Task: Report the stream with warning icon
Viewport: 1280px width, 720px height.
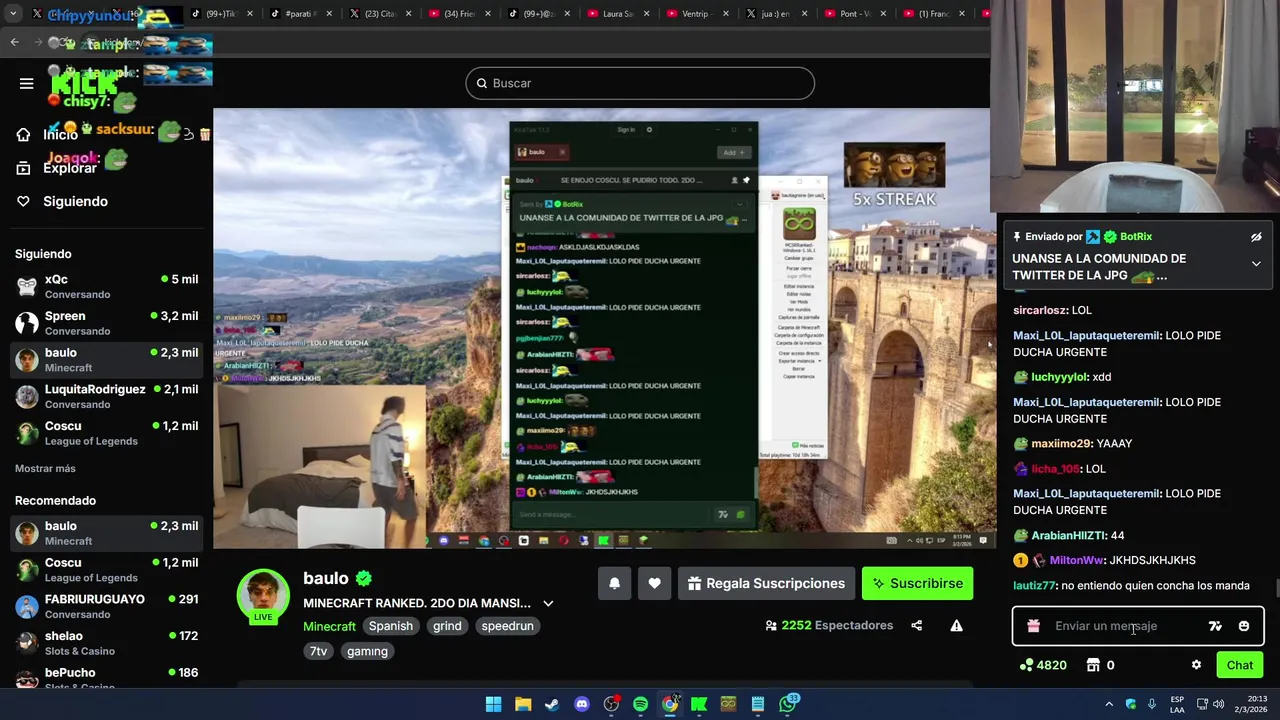Action: pyautogui.click(x=956, y=625)
